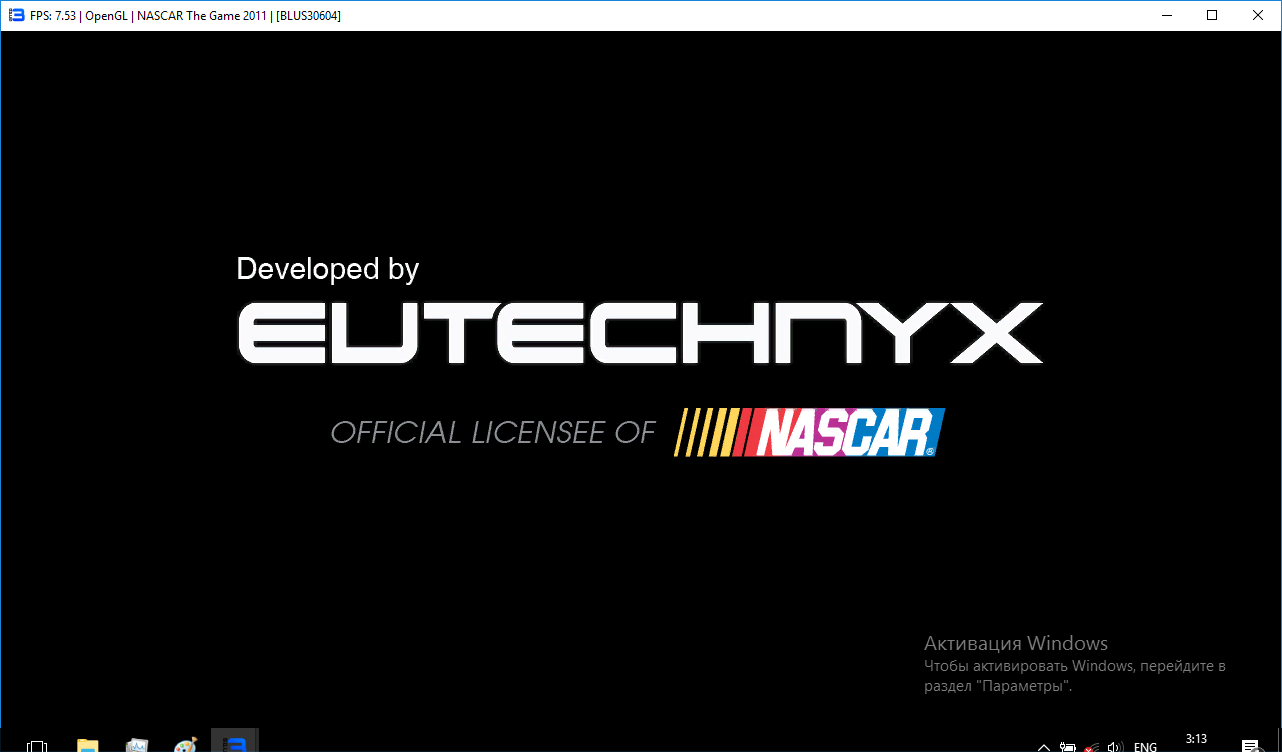Launch Paint from the taskbar

[186, 745]
